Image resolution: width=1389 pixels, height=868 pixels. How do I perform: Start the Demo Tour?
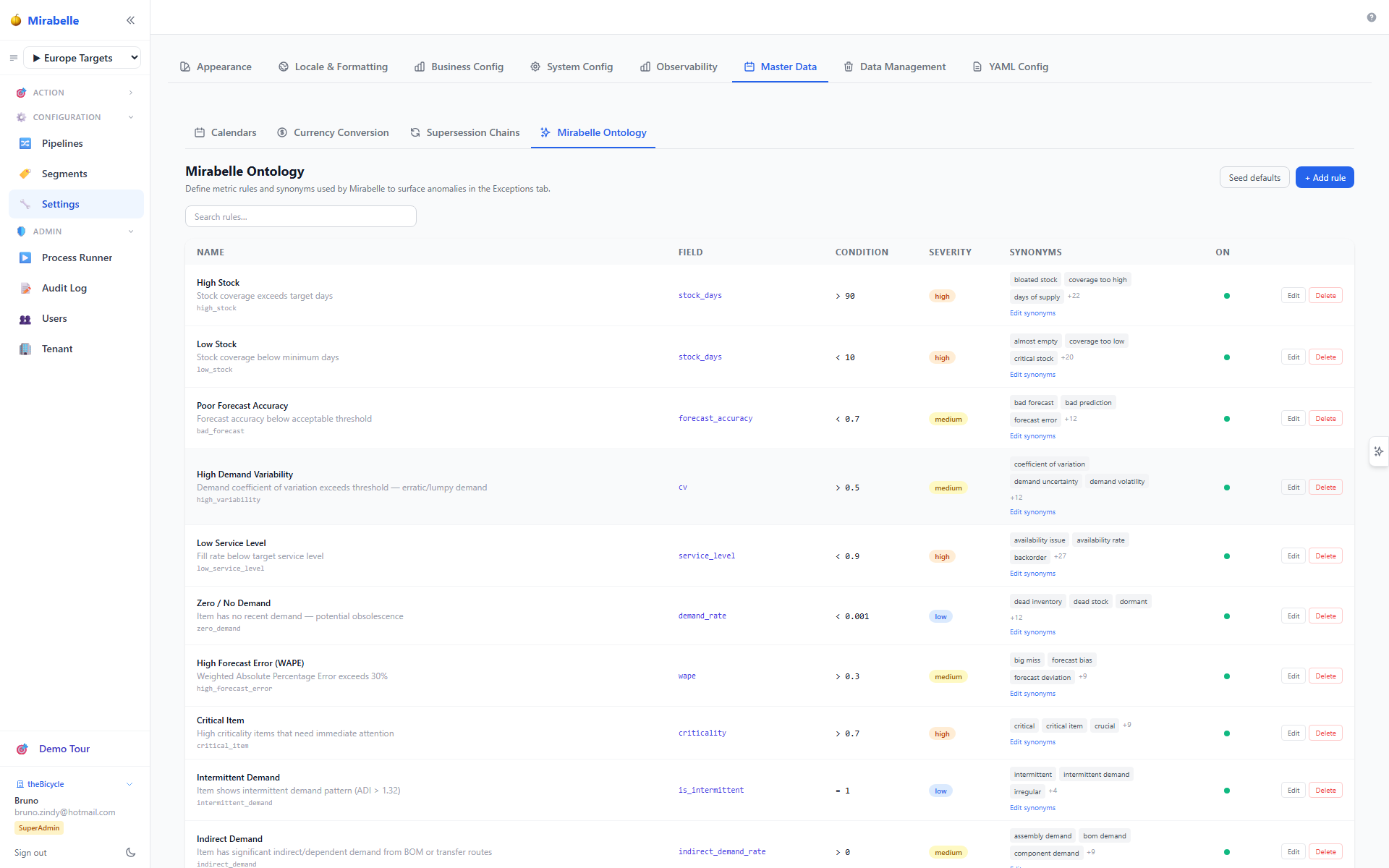pos(64,749)
